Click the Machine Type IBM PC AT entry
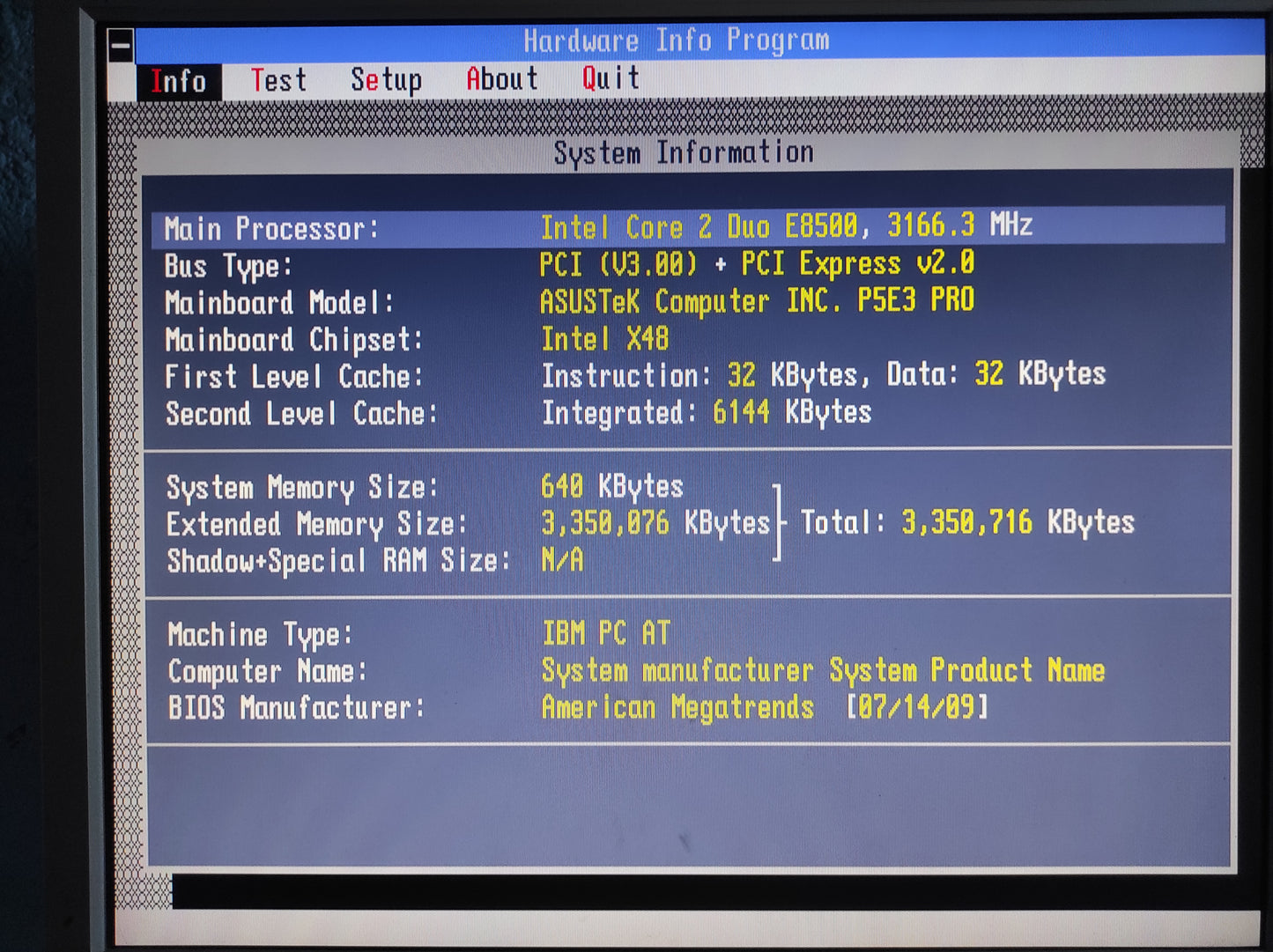Image resolution: width=1273 pixels, height=952 pixels. (606, 633)
